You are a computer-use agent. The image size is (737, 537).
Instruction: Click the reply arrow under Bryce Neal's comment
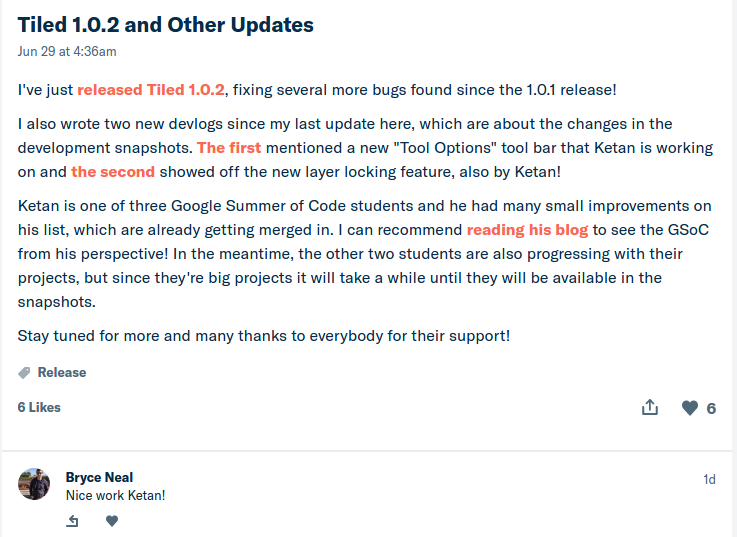tap(72, 521)
